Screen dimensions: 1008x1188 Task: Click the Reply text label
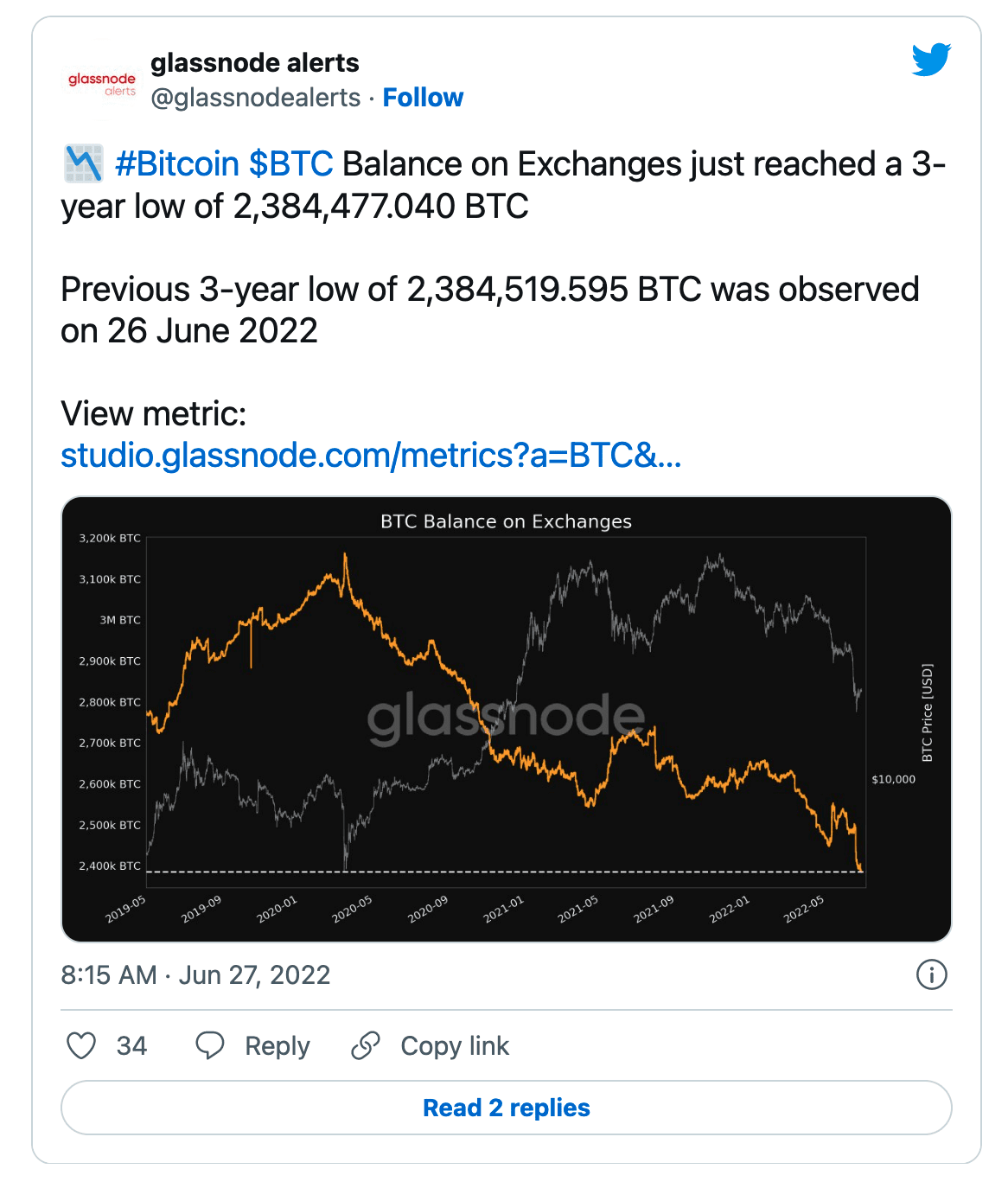(277, 1046)
